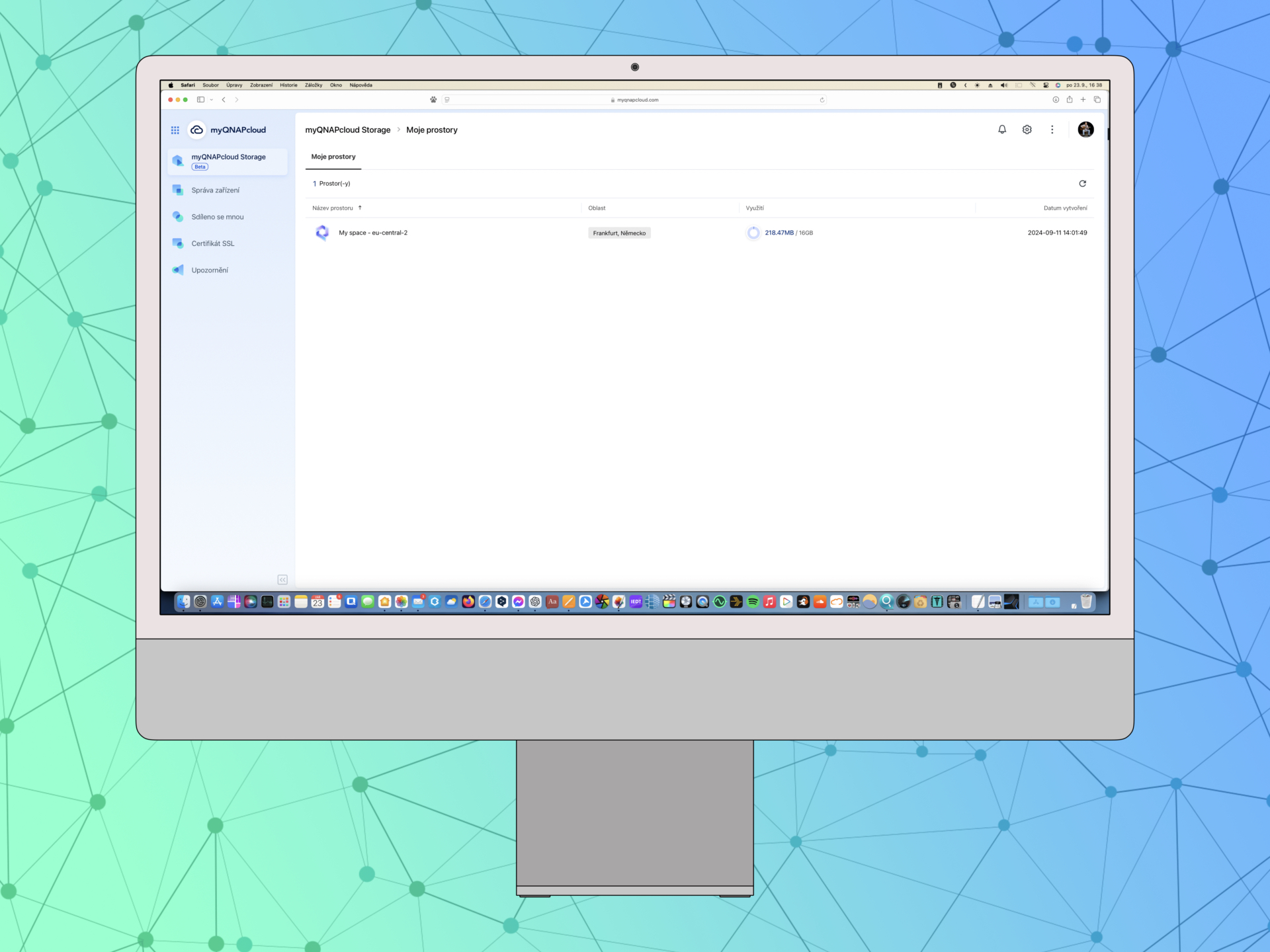Open Safari Záložky menu

point(314,85)
